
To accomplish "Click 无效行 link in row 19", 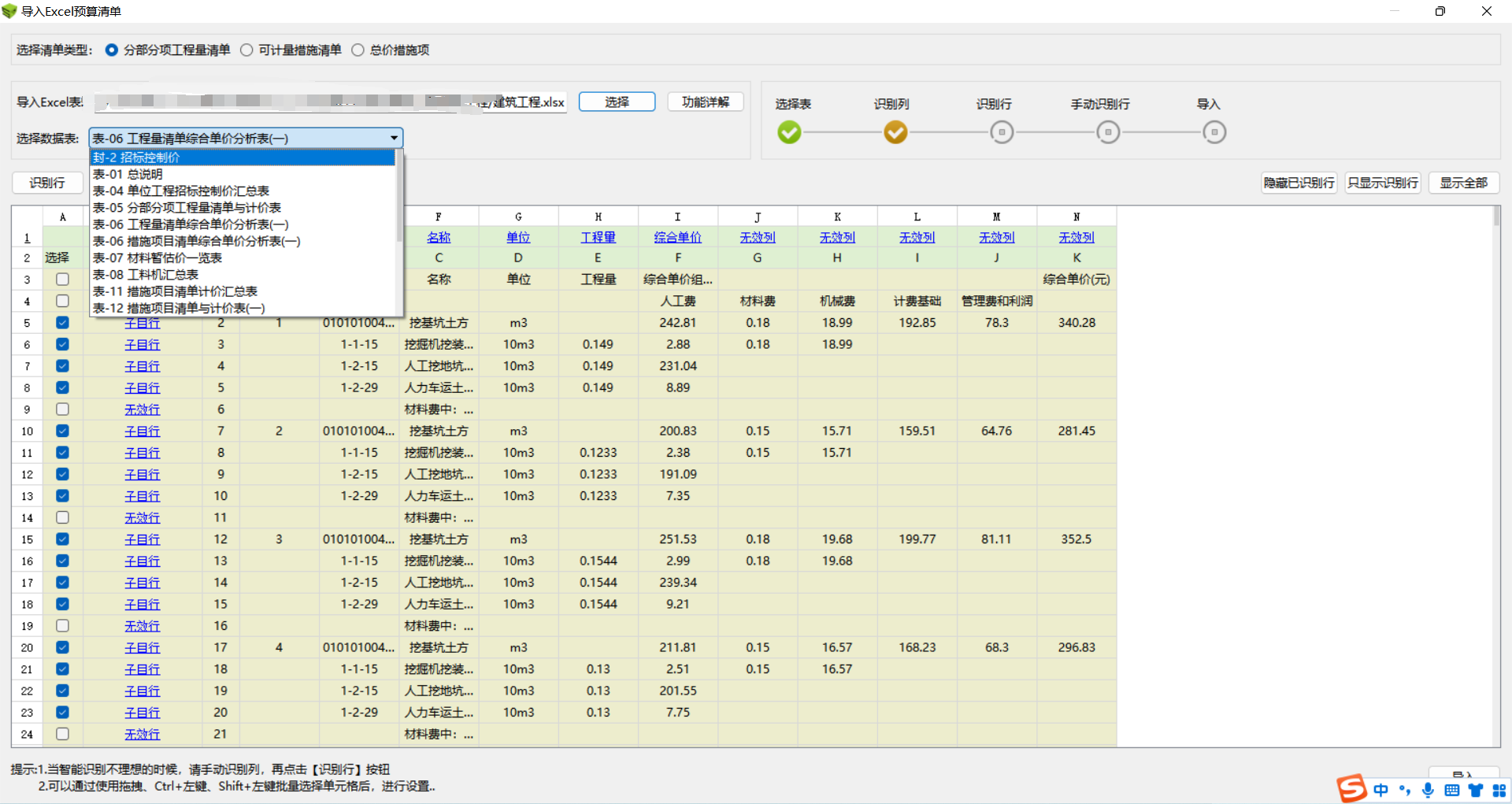I will point(142,626).
